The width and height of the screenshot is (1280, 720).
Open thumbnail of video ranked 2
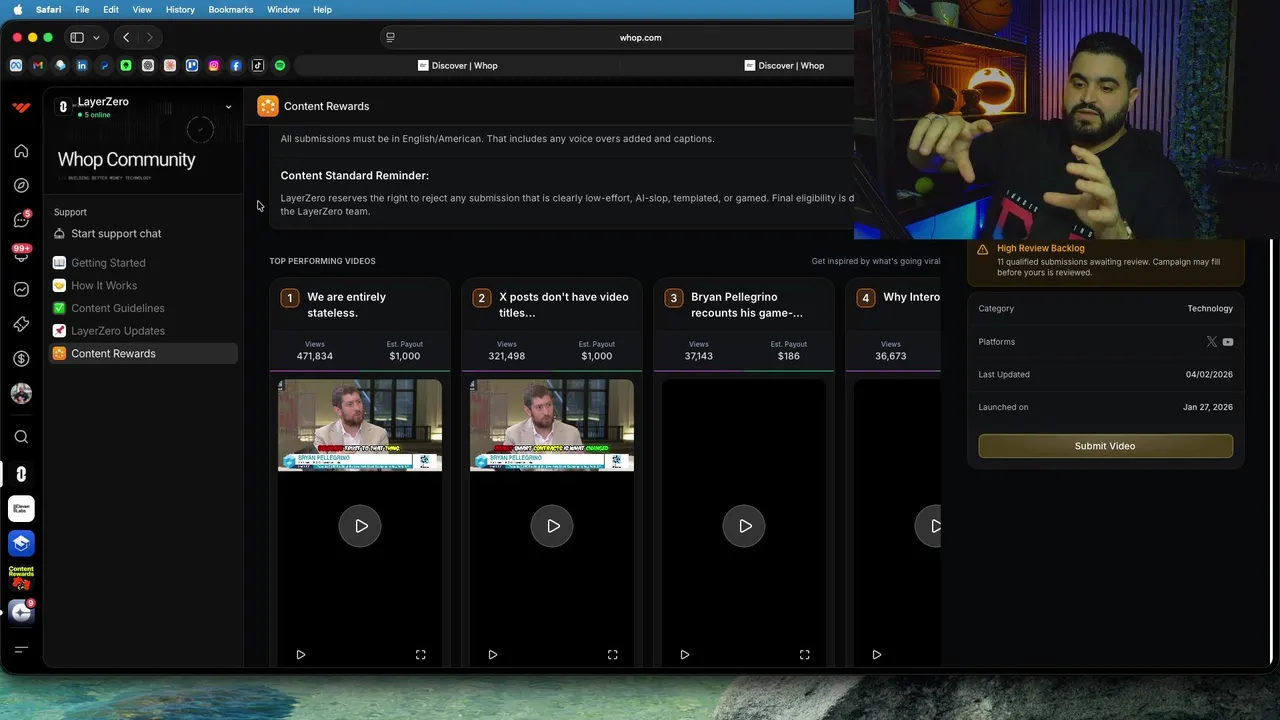[552, 425]
